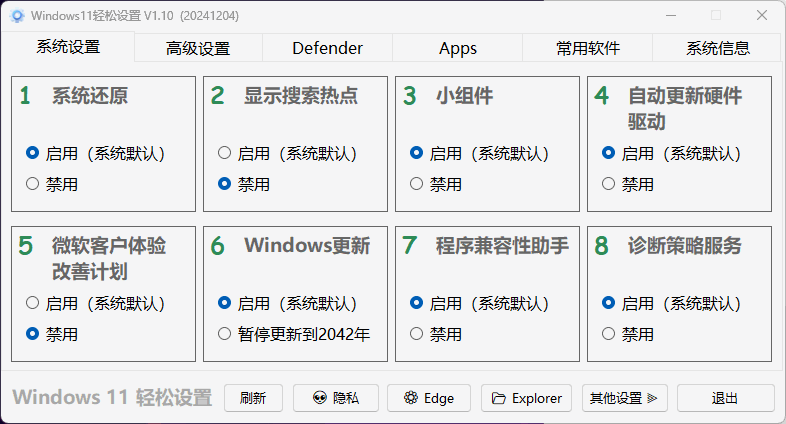Go to the 系统信息 tab
The height and width of the screenshot is (424, 786).
click(x=717, y=48)
